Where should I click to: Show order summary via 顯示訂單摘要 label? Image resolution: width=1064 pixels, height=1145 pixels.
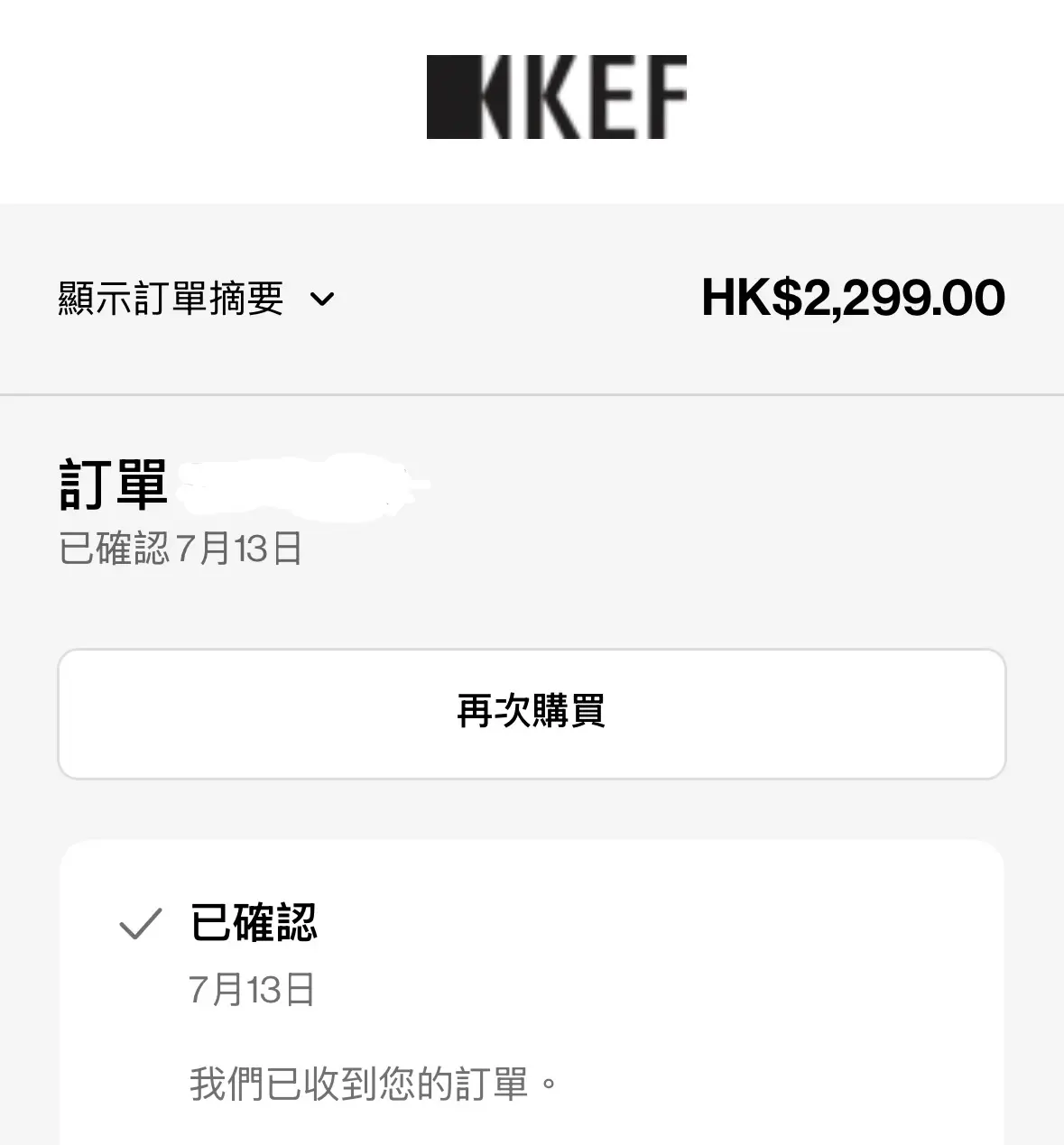(x=171, y=299)
